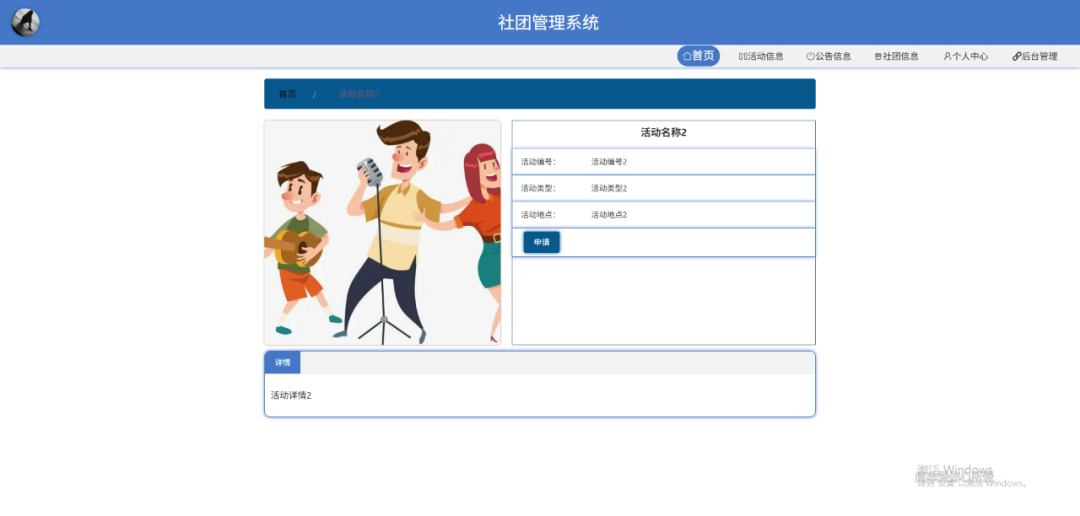This screenshot has width=1080, height=516.
Task: Click the 活动编号： label
Action: pyautogui.click(x=538, y=162)
